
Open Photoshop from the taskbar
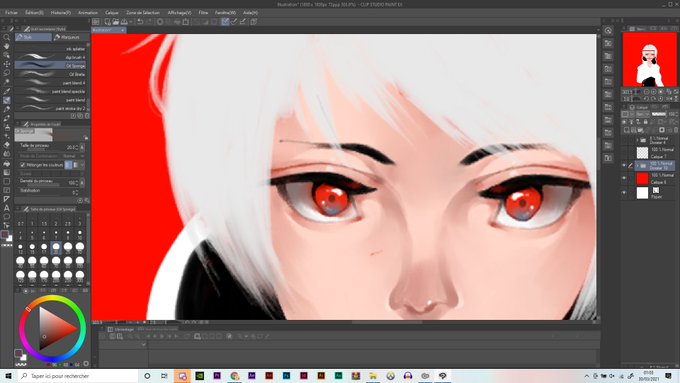[286, 376]
